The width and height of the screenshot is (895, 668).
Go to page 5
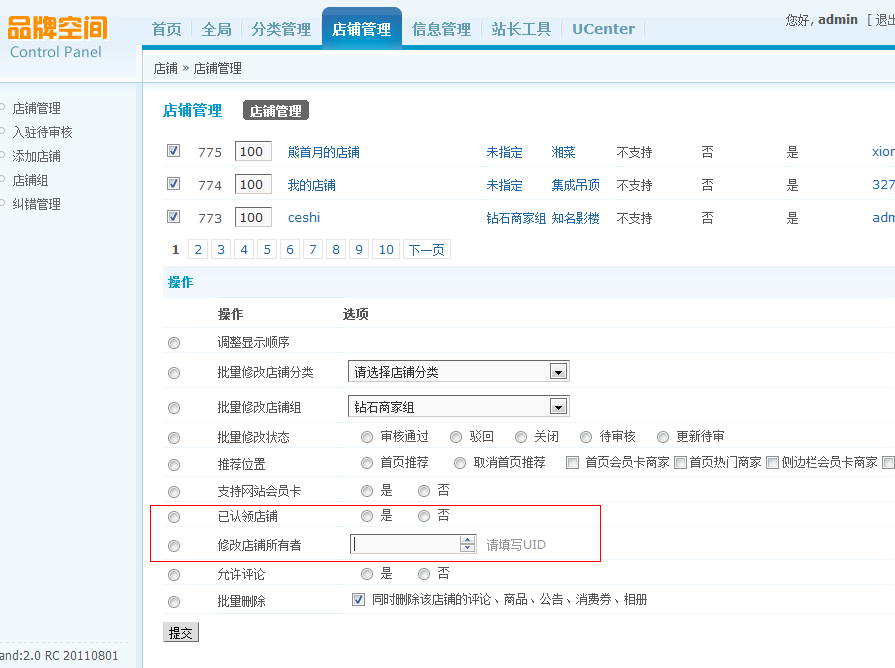(267, 249)
